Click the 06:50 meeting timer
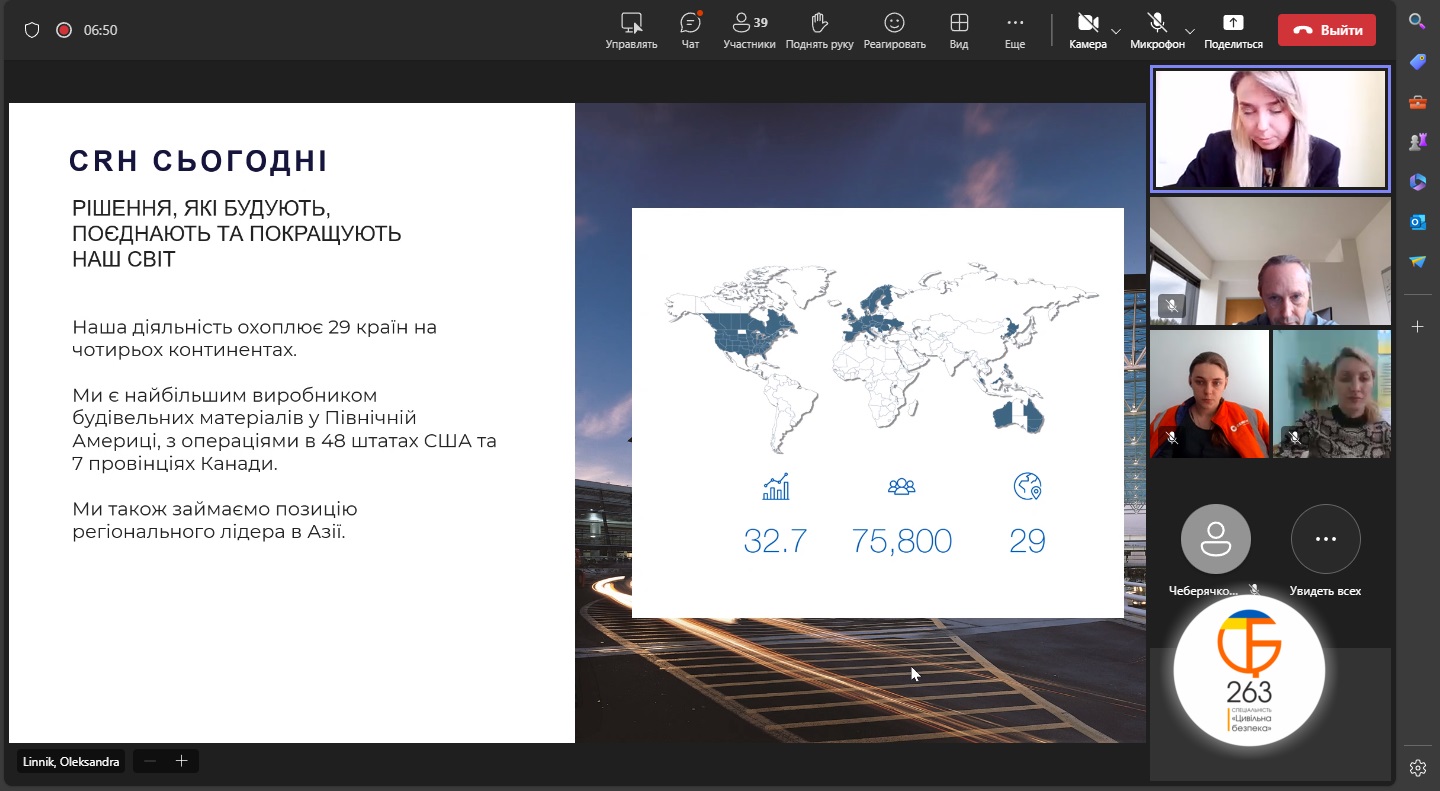The width and height of the screenshot is (1440, 791). (101, 30)
